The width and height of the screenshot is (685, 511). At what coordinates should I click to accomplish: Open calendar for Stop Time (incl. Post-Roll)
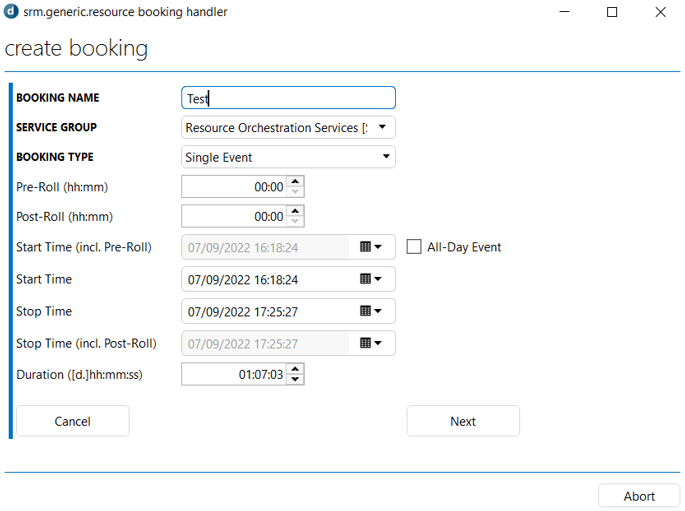coord(370,343)
